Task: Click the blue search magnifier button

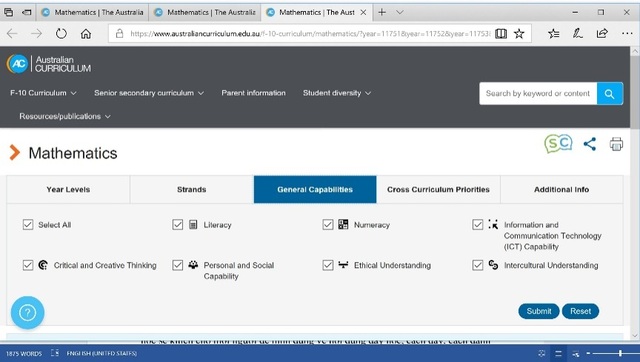Action: 609,93
